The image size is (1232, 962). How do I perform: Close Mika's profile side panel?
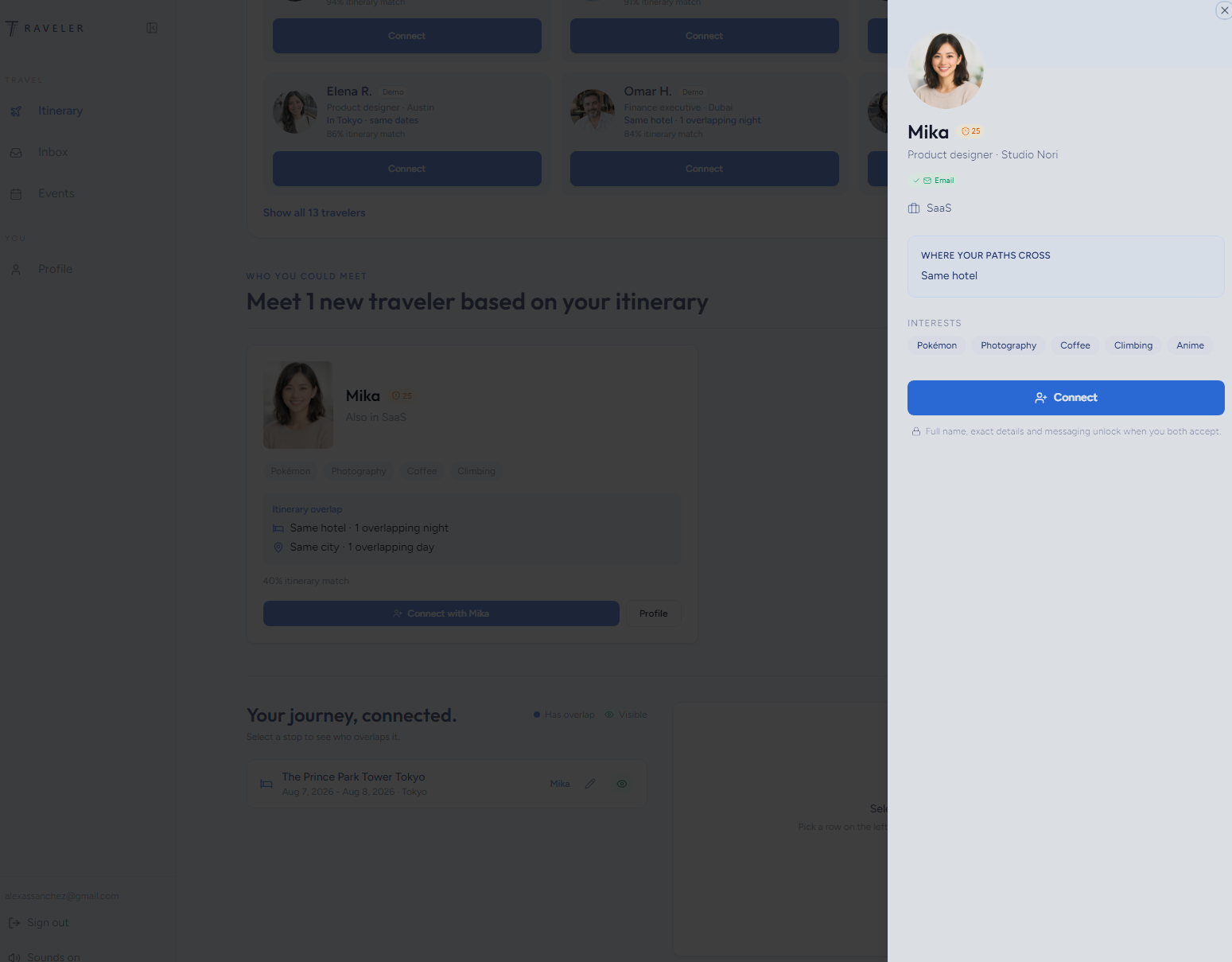tap(1224, 10)
